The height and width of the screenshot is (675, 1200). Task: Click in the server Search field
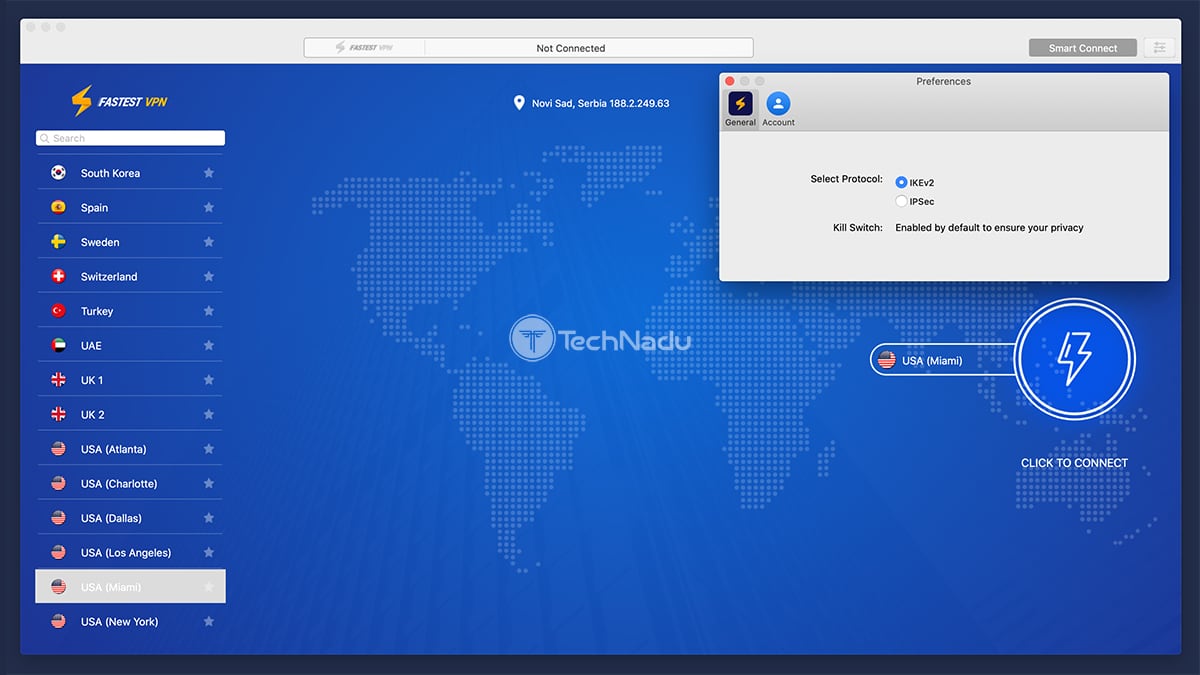click(x=130, y=138)
